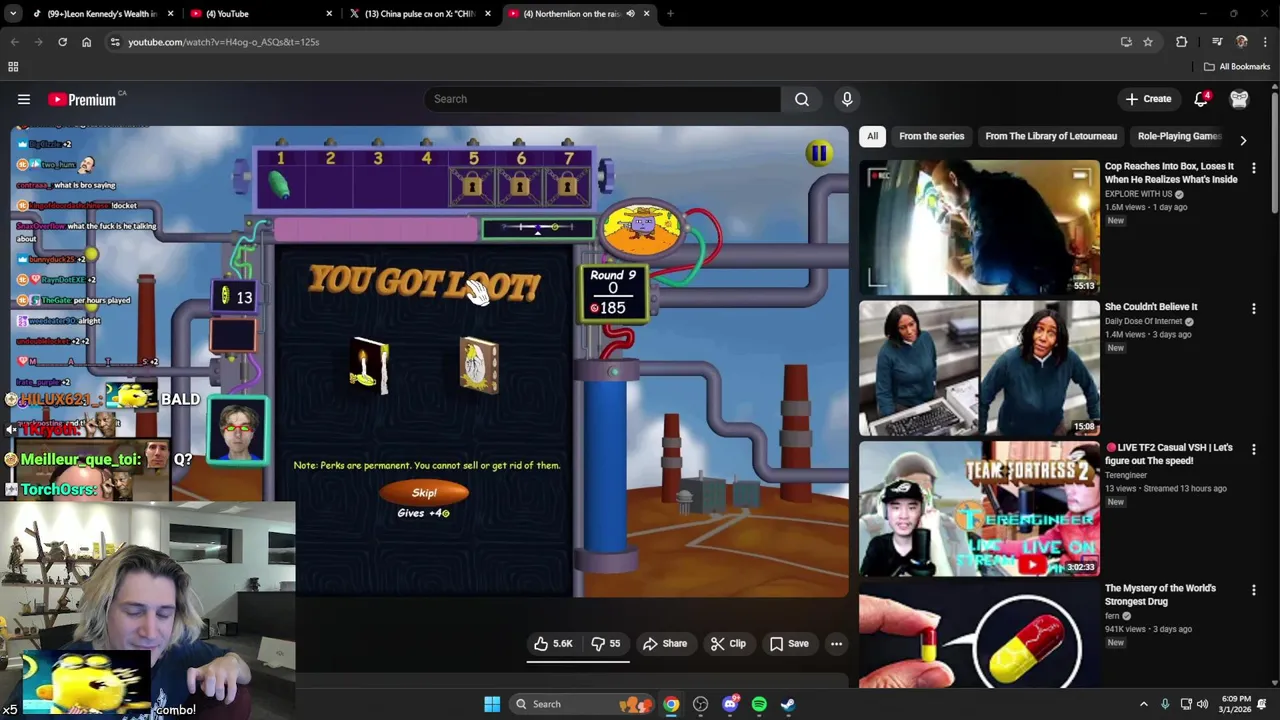Image resolution: width=1280 pixels, height=720 pixels.
Task: Open options for LIVE TF2 Casual video
Action: [1253, 450]
